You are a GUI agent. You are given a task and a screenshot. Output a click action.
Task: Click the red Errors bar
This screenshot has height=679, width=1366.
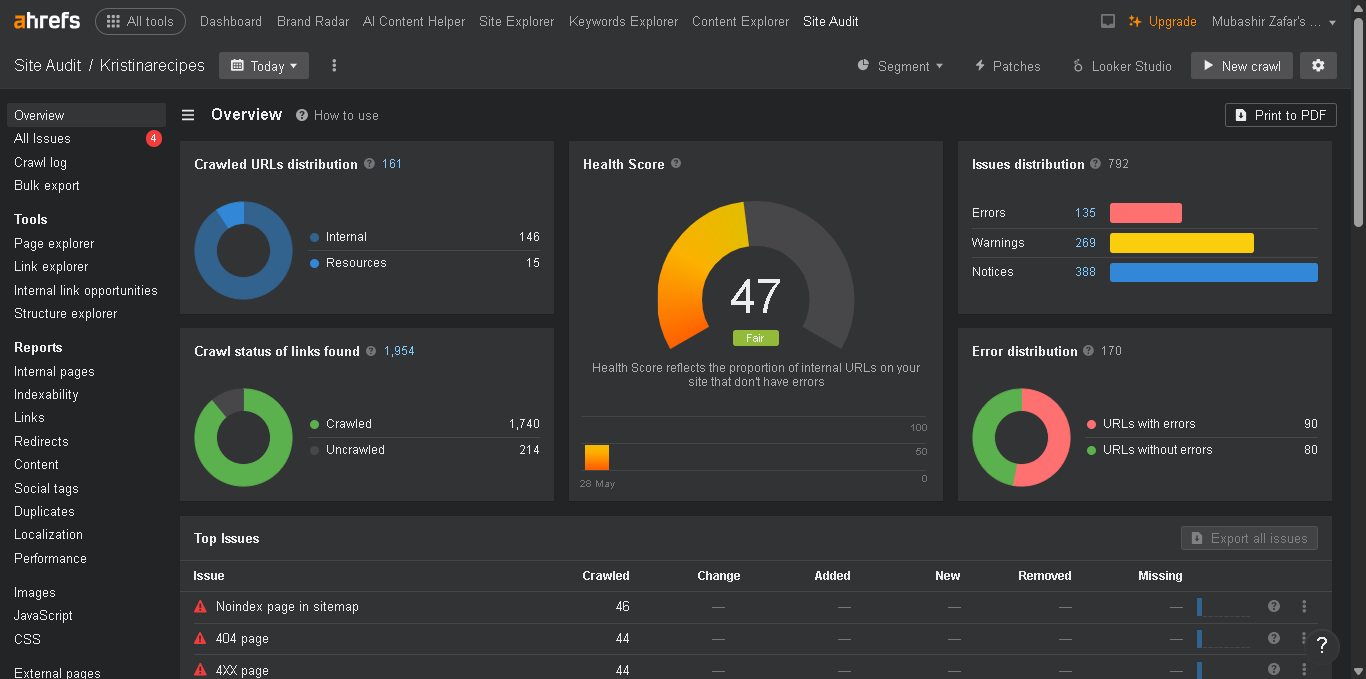(1146, 213)
